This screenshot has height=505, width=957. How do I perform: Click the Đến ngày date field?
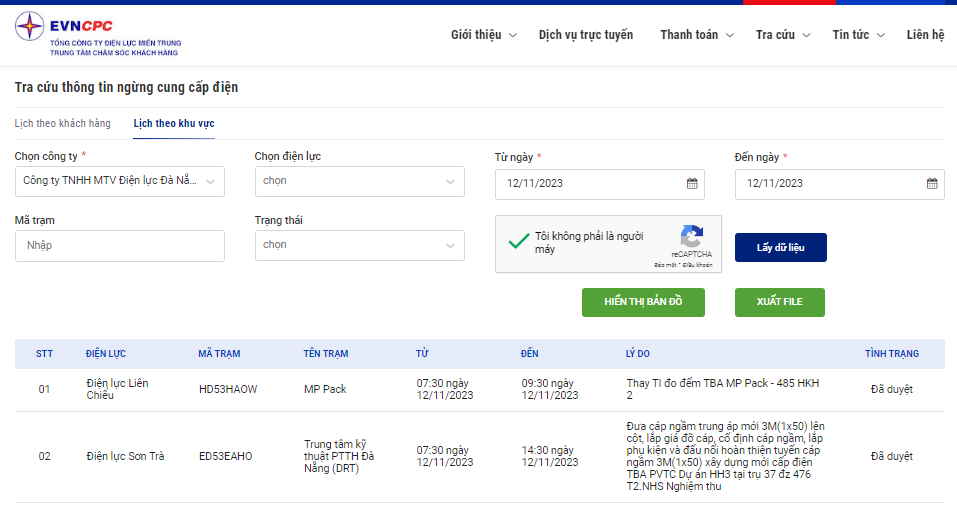839,184
